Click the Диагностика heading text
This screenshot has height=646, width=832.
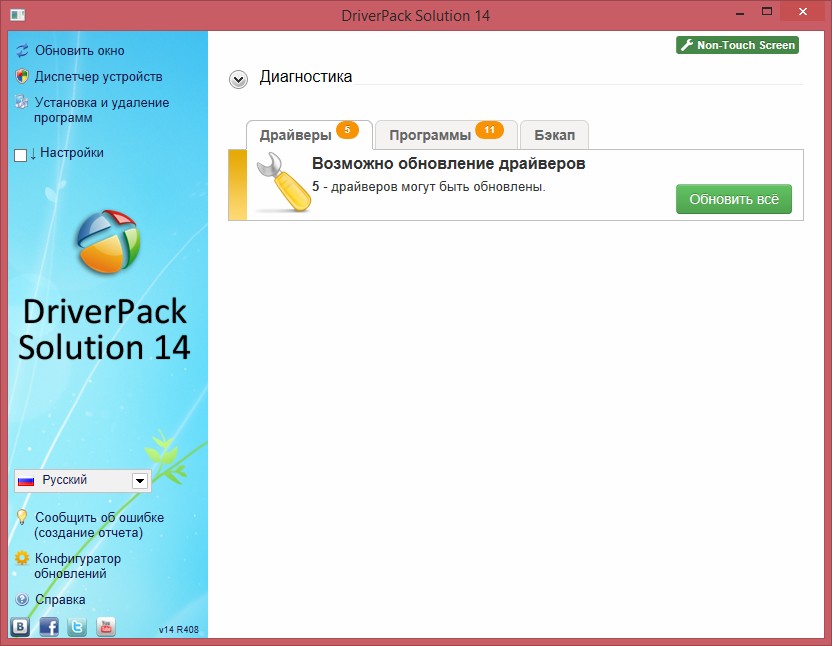click(x=306, y=76)
